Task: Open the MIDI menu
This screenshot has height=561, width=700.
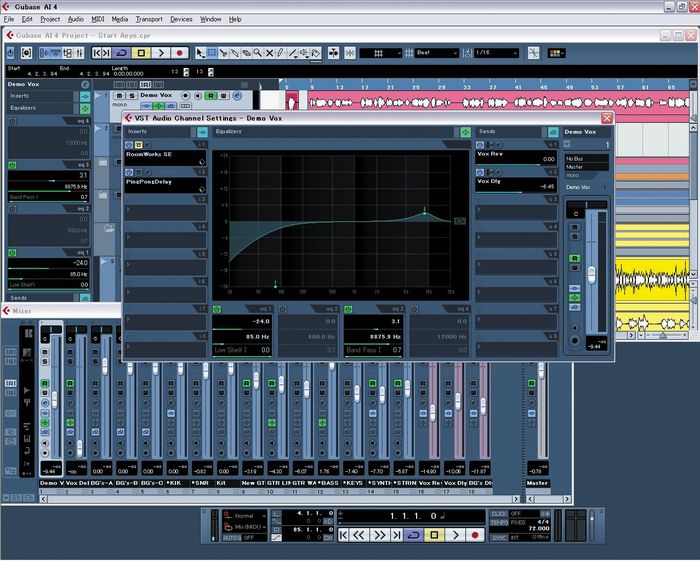Action: pyautogui.click(x=97, y=19)
